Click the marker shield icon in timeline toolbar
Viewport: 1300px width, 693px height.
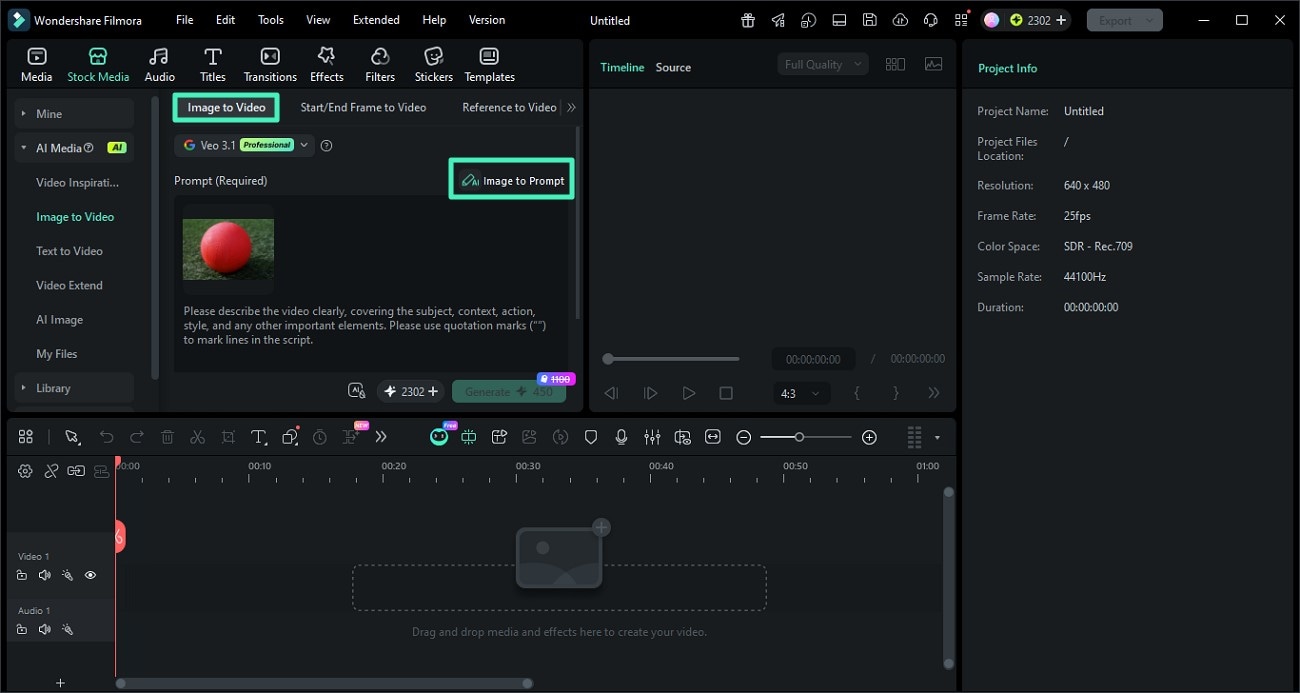(x=591, y=437)
